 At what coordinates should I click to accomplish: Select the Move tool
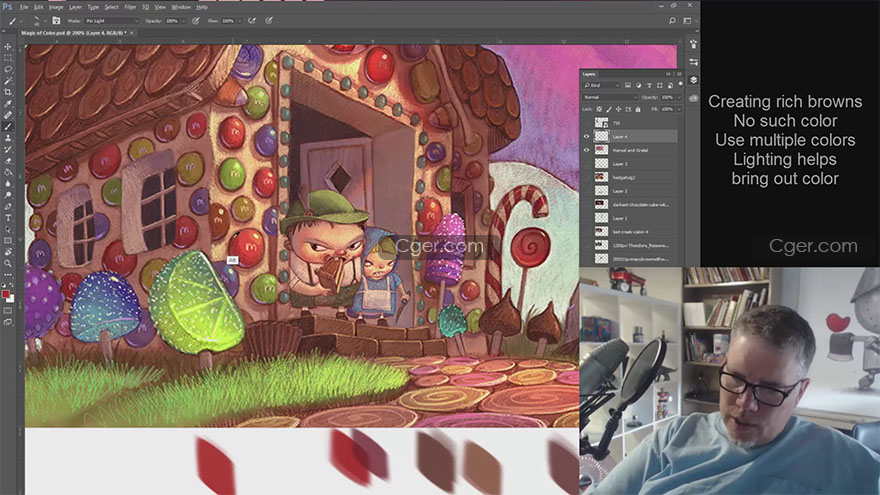[x=8, y=47]
